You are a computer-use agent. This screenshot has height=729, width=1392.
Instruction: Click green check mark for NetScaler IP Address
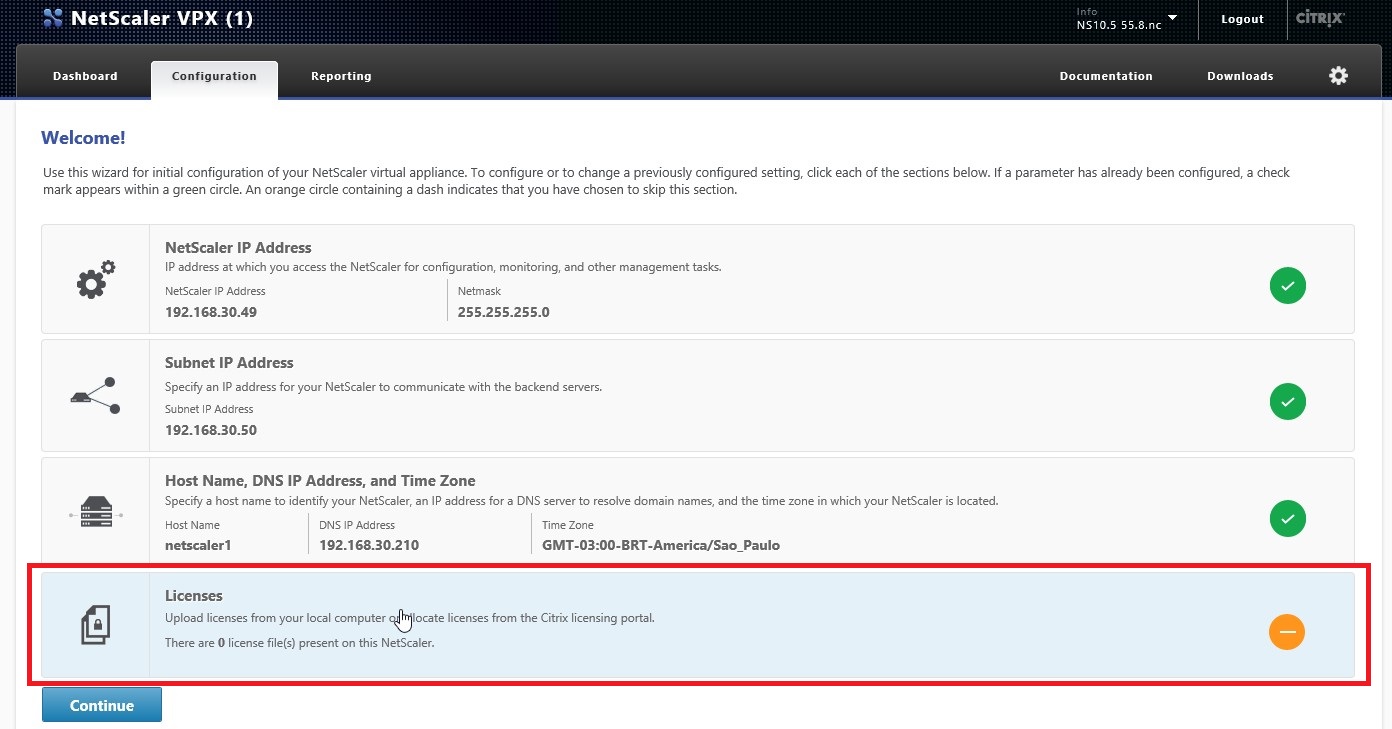[x=1287, y=286]
